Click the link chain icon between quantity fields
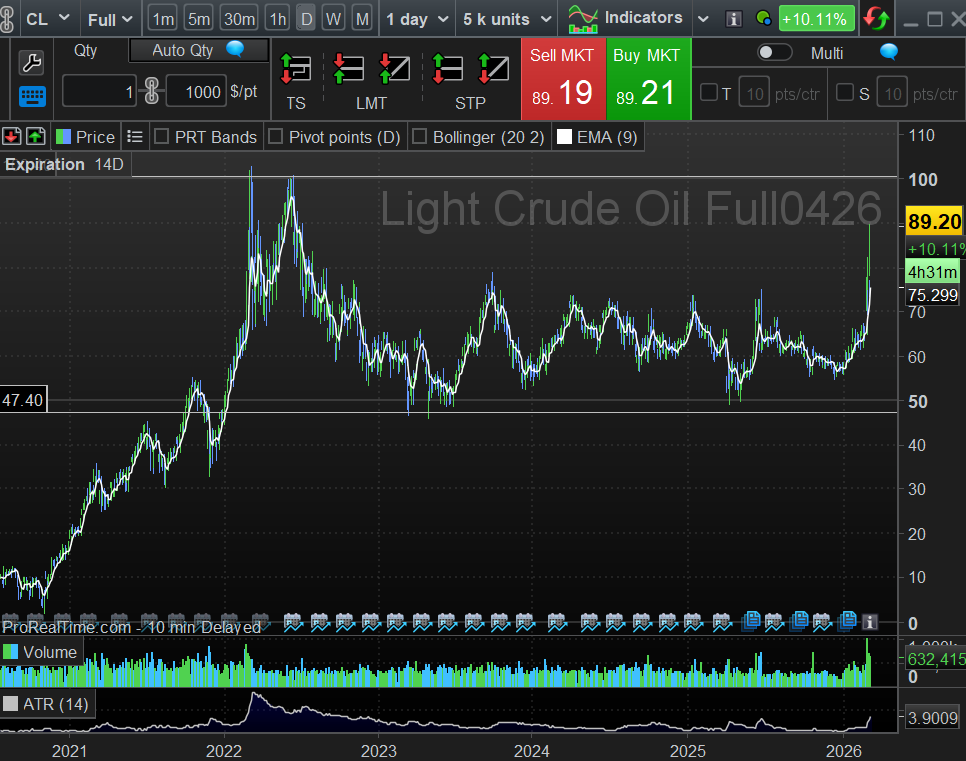Image resolution: width=966 pixels, height=761 pixels. tap(151, 92)
